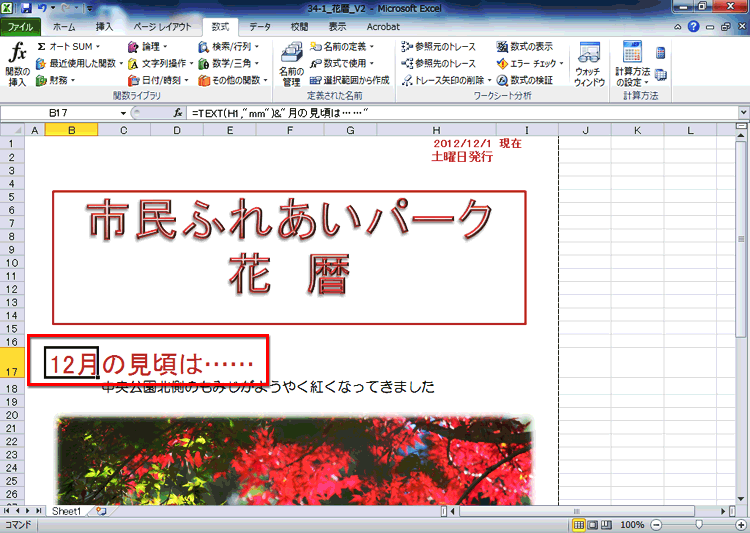Image resolution: width=750 pixels, height=533 pixels.
Task: Select the 市民ふれあいパーク 花暦 title box
Action: click(289, 257)
